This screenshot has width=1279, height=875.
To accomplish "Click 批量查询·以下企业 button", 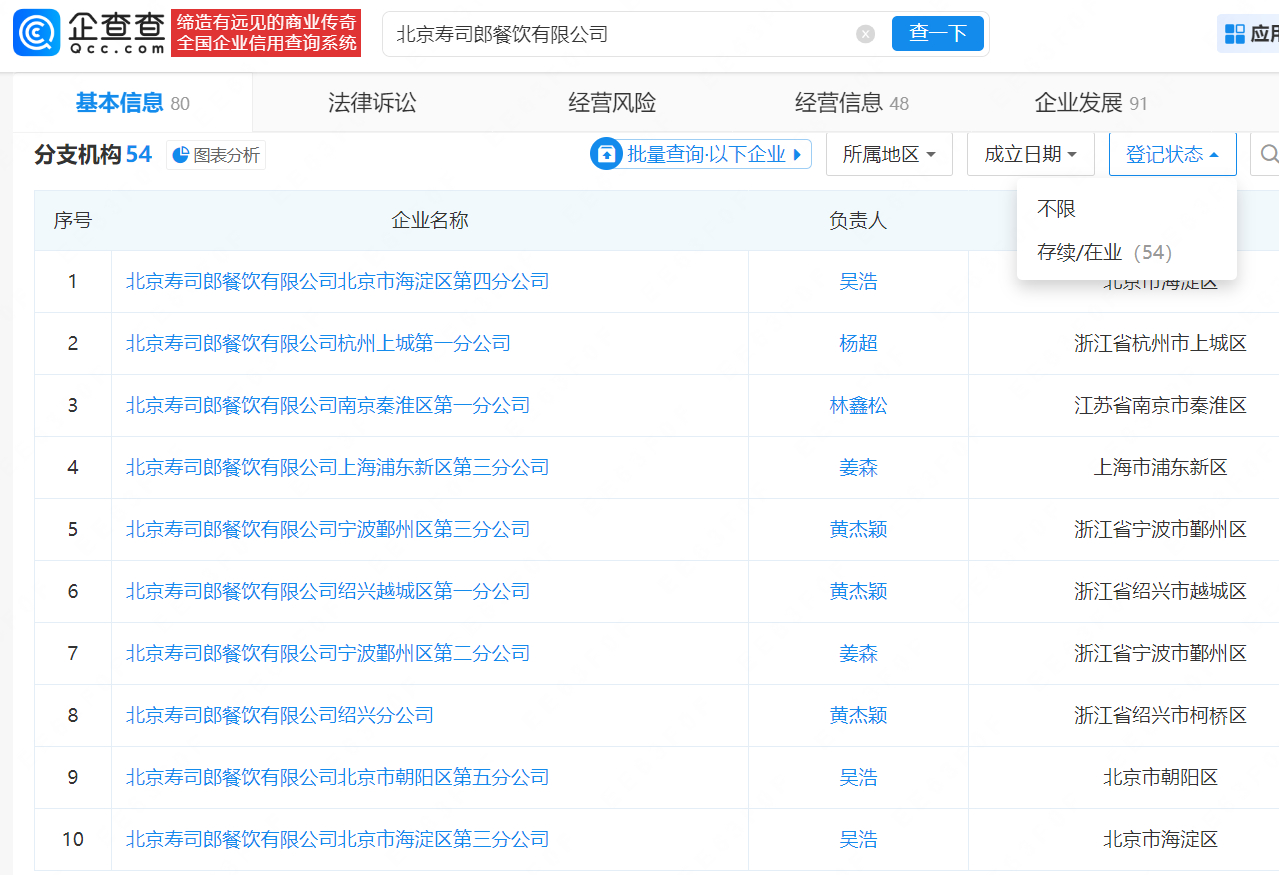I will [700, 154].
